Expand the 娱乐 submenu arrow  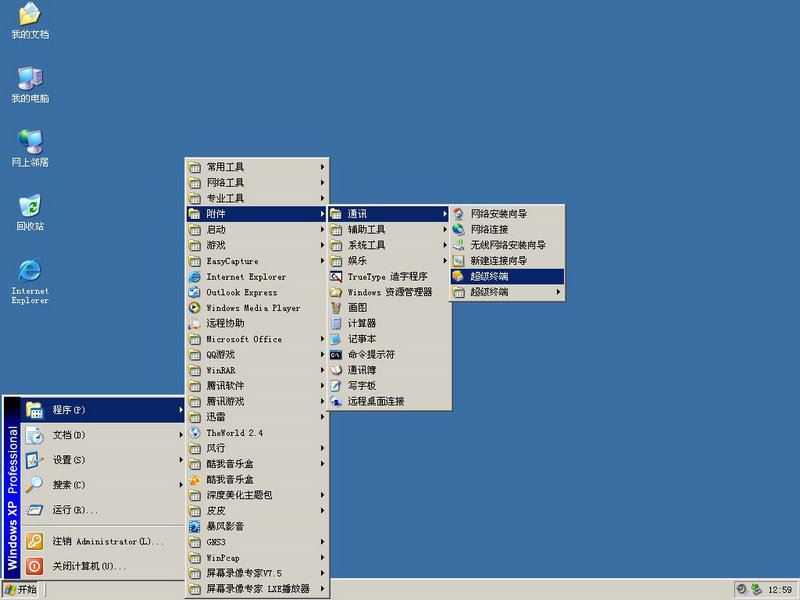click(x=445, y=261)
